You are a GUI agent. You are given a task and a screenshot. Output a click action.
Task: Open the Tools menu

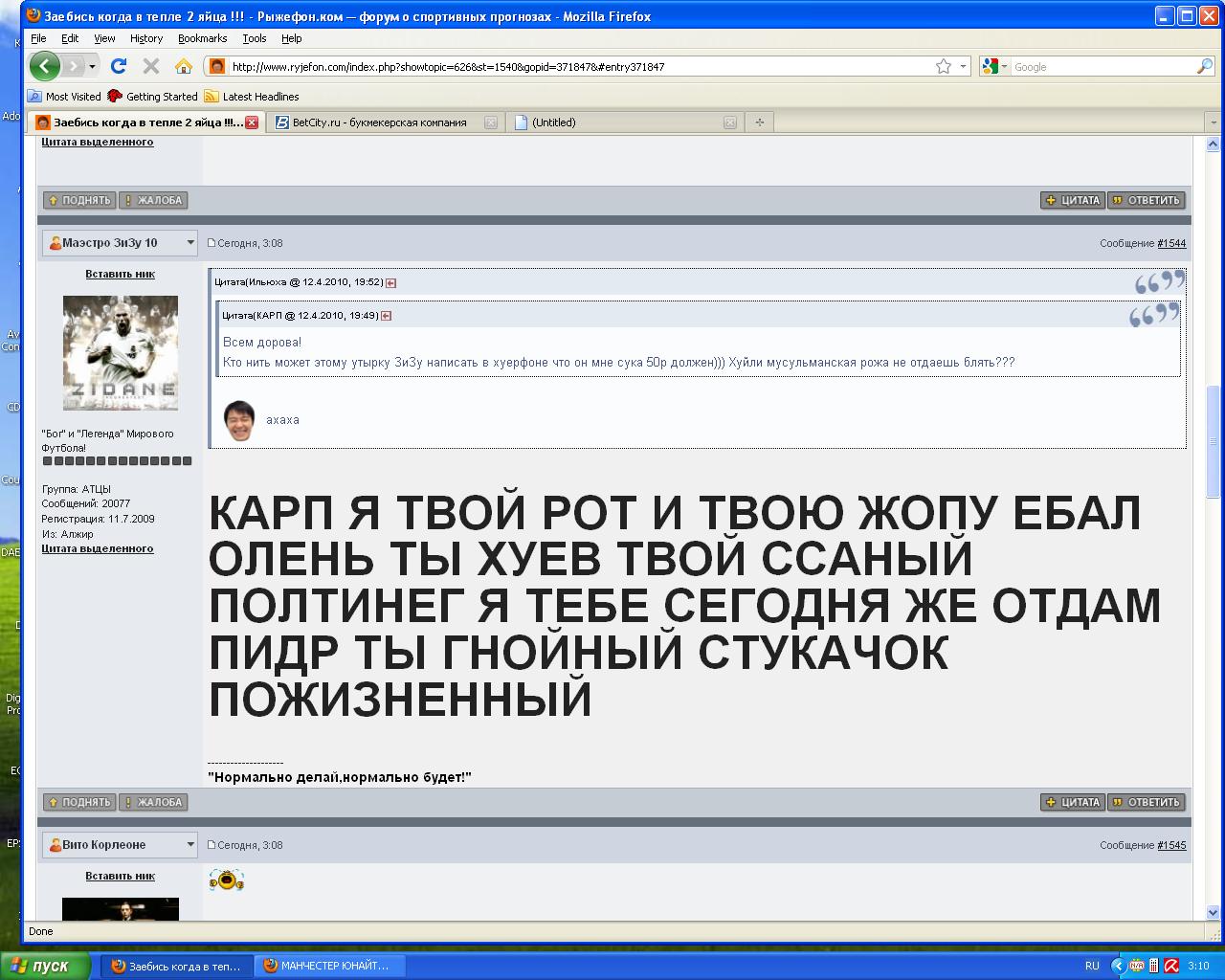pyautogui.click(x=255, y=38)
